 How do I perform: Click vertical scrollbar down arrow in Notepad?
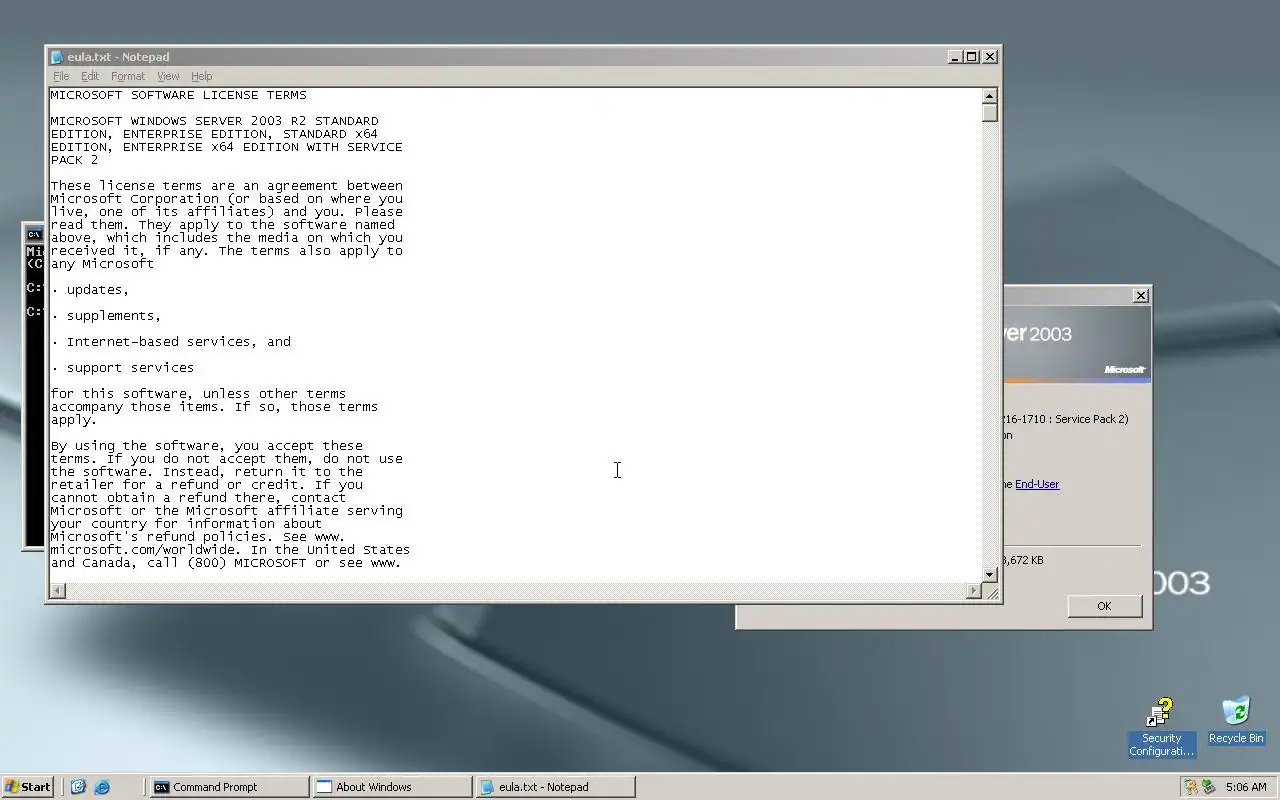(x=990, y=575)
